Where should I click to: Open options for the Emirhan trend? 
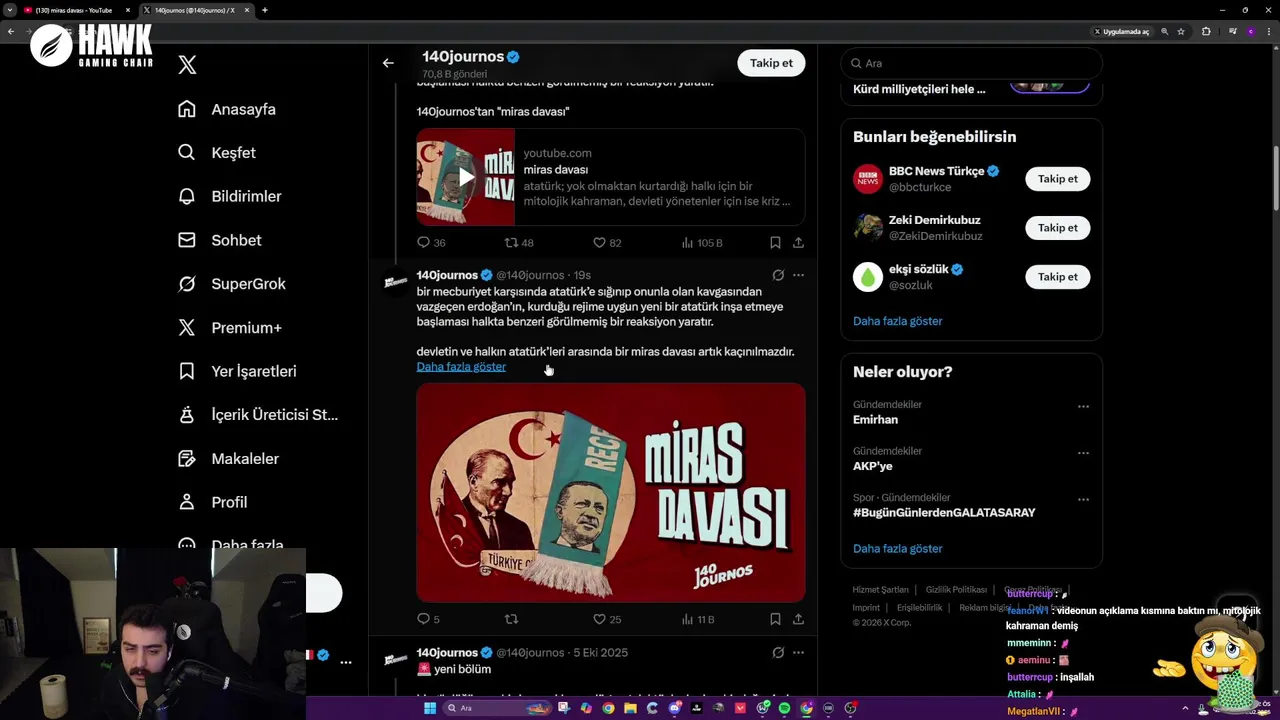pyautogui.click(x=1083, y=407)
